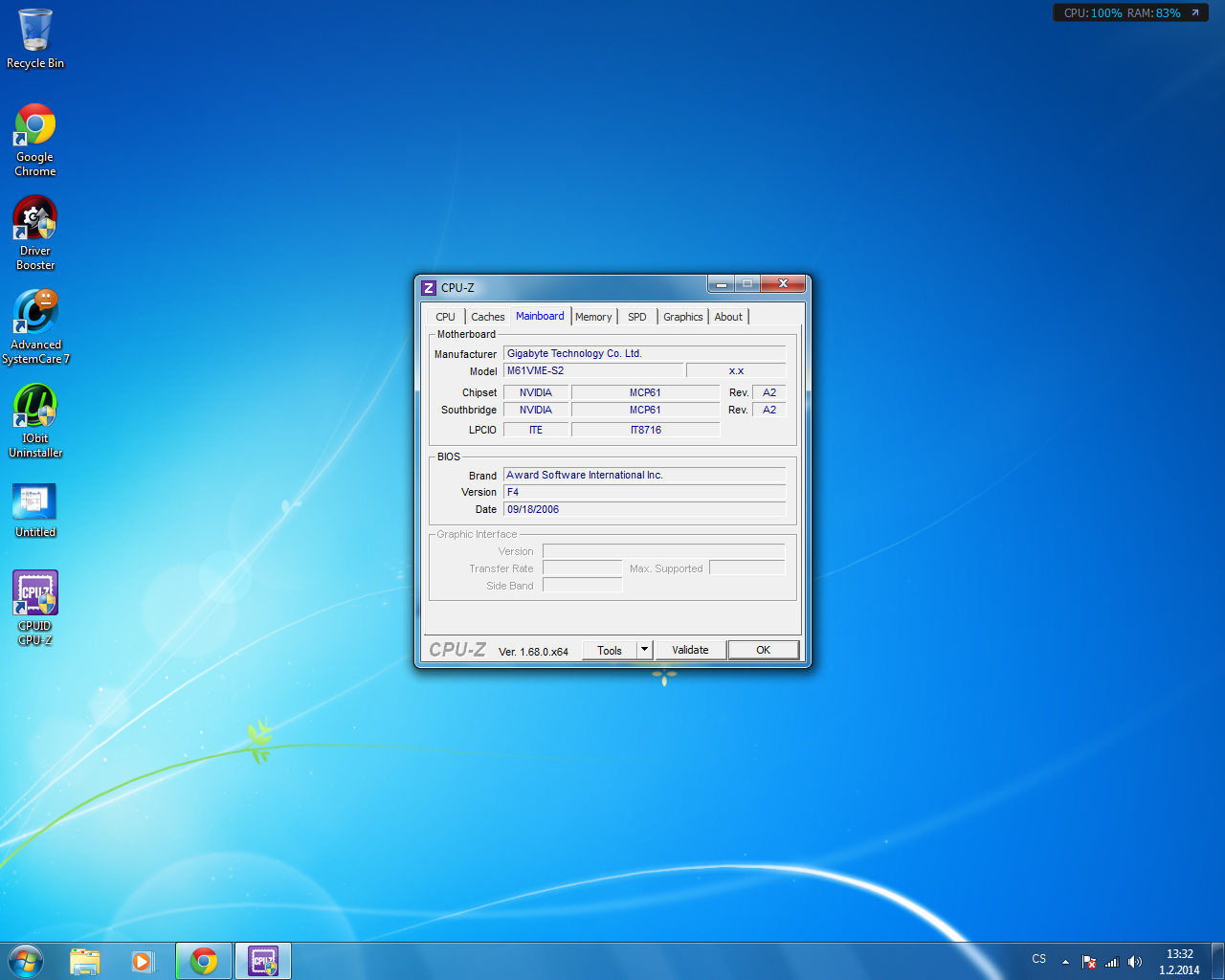Click the Southbridge NVIDIA vendor field

tap(536, 410)
